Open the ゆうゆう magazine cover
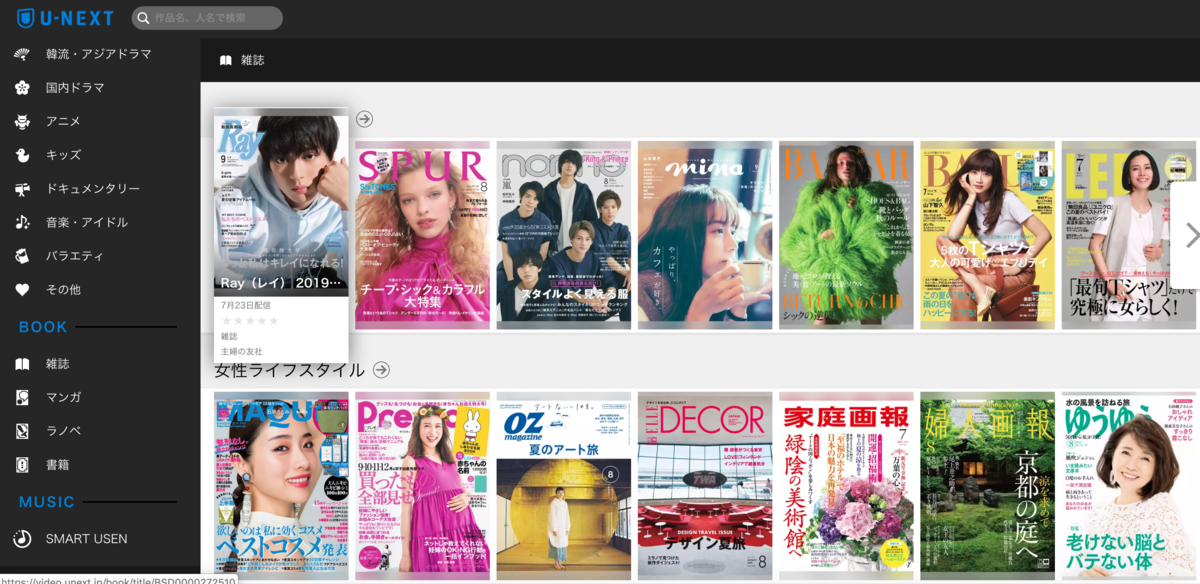 coord(1128,486)
